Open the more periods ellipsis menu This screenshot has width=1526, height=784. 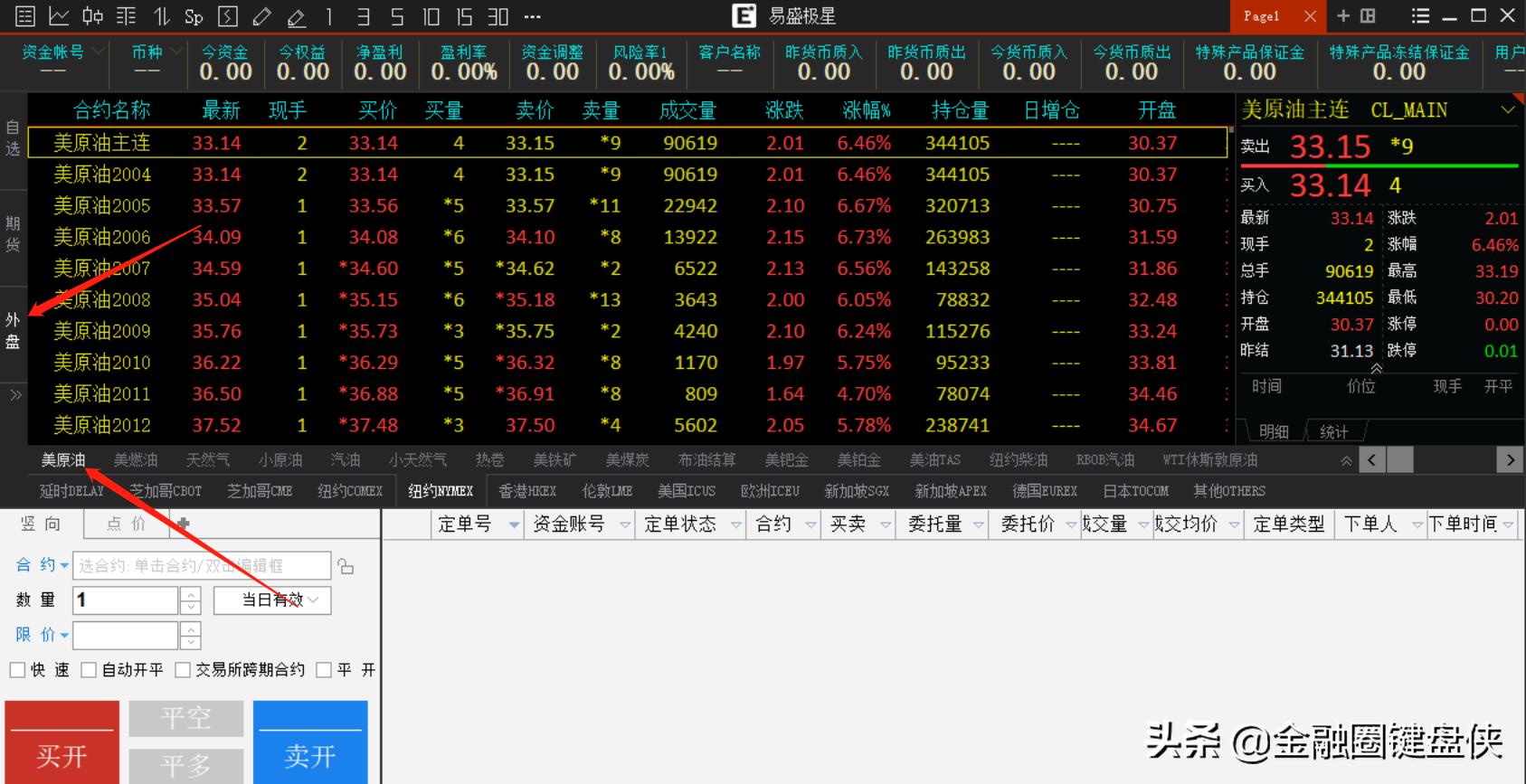point(533,16)
